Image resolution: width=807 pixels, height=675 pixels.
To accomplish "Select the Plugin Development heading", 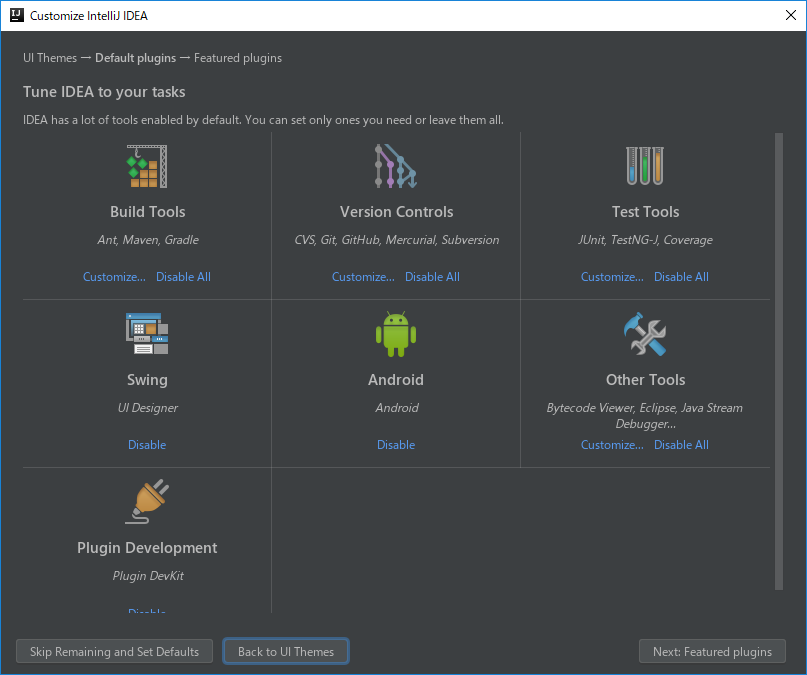I will point(147,547).
